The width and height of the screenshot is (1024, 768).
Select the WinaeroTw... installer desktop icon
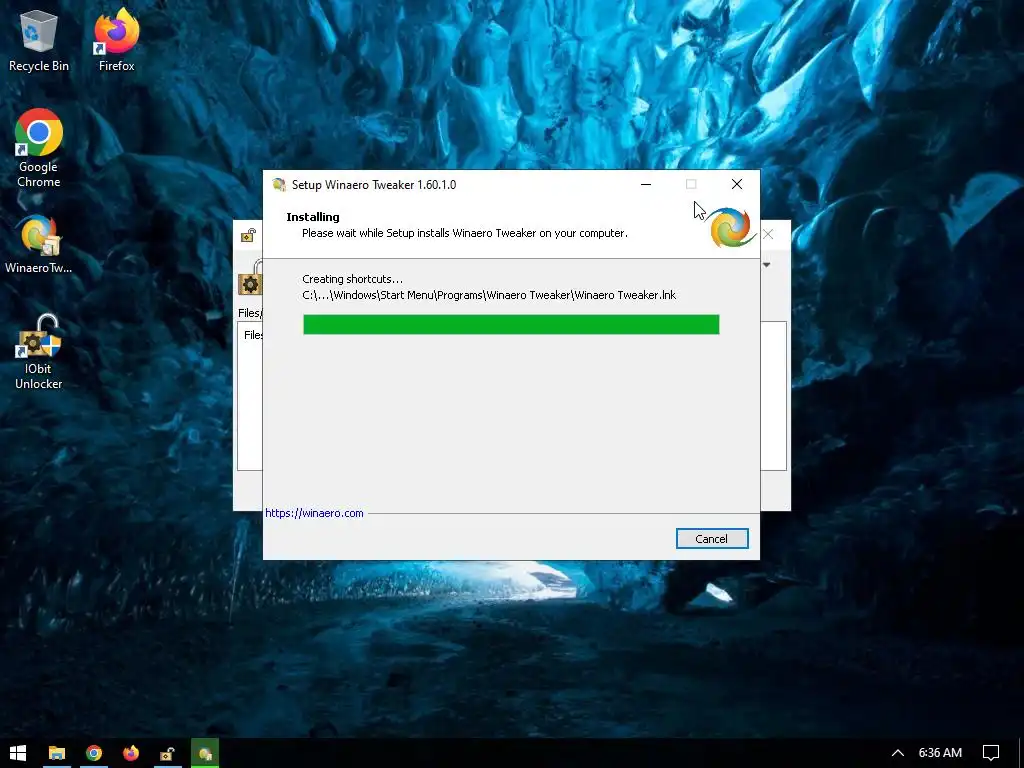pyautogui.click(x=39, y=245)
